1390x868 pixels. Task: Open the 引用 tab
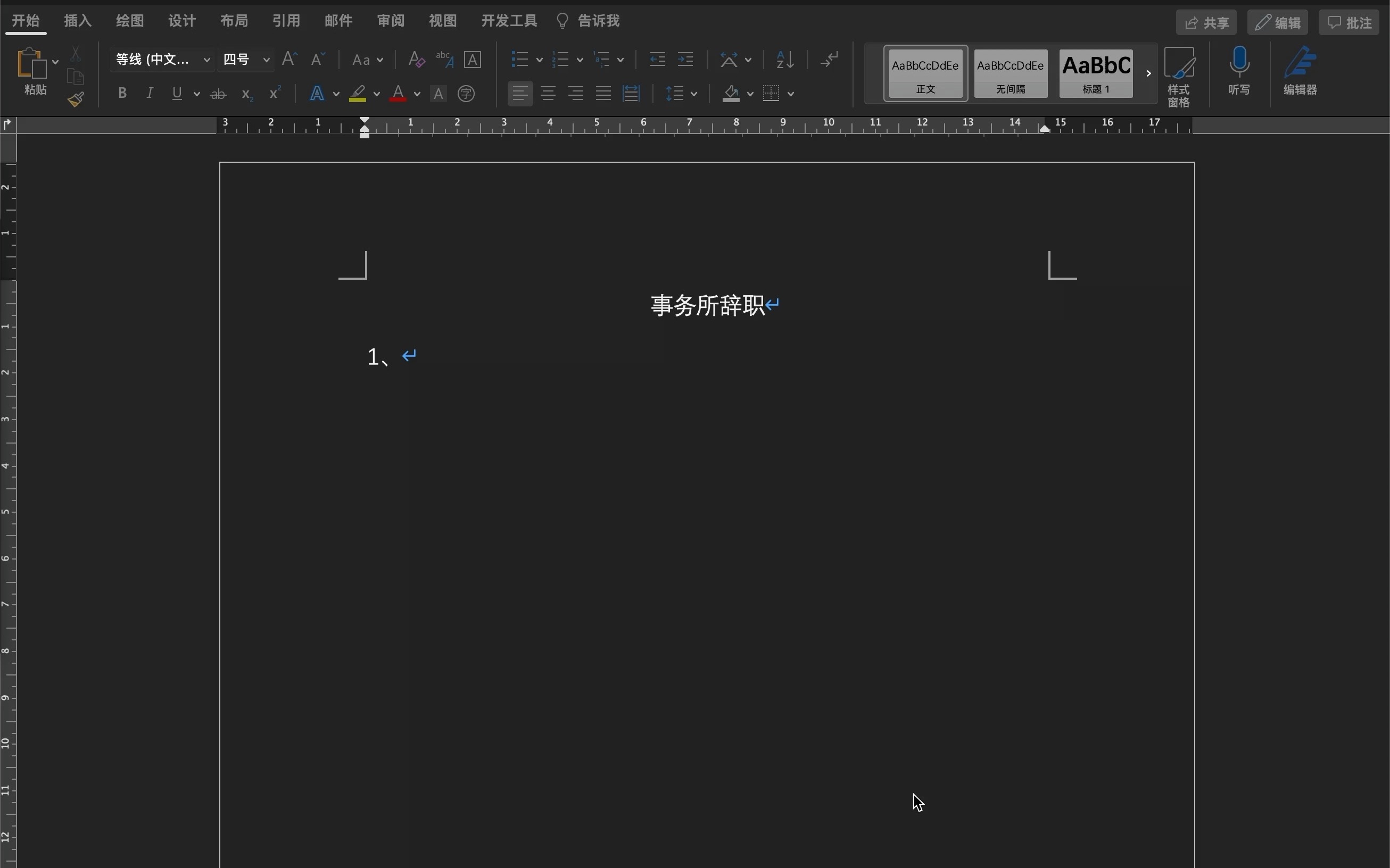[x=286, y=21]
